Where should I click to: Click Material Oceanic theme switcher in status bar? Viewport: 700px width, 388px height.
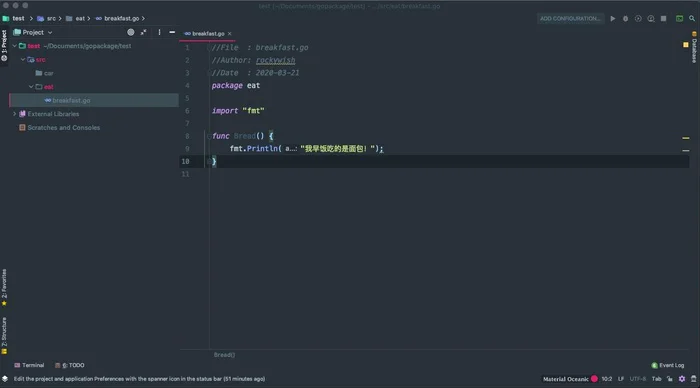point(566,379)
